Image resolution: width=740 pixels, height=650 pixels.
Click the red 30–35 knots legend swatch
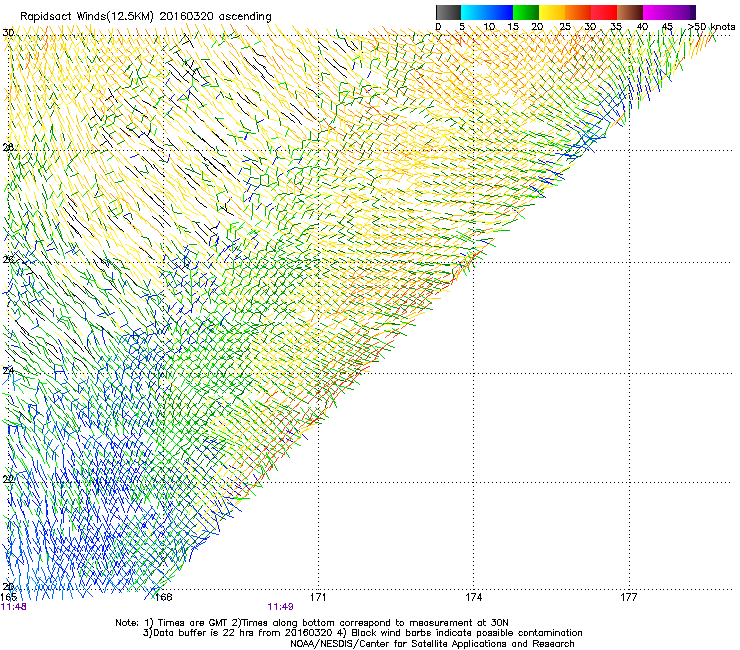pyautogui.click(x=604, y=12)
